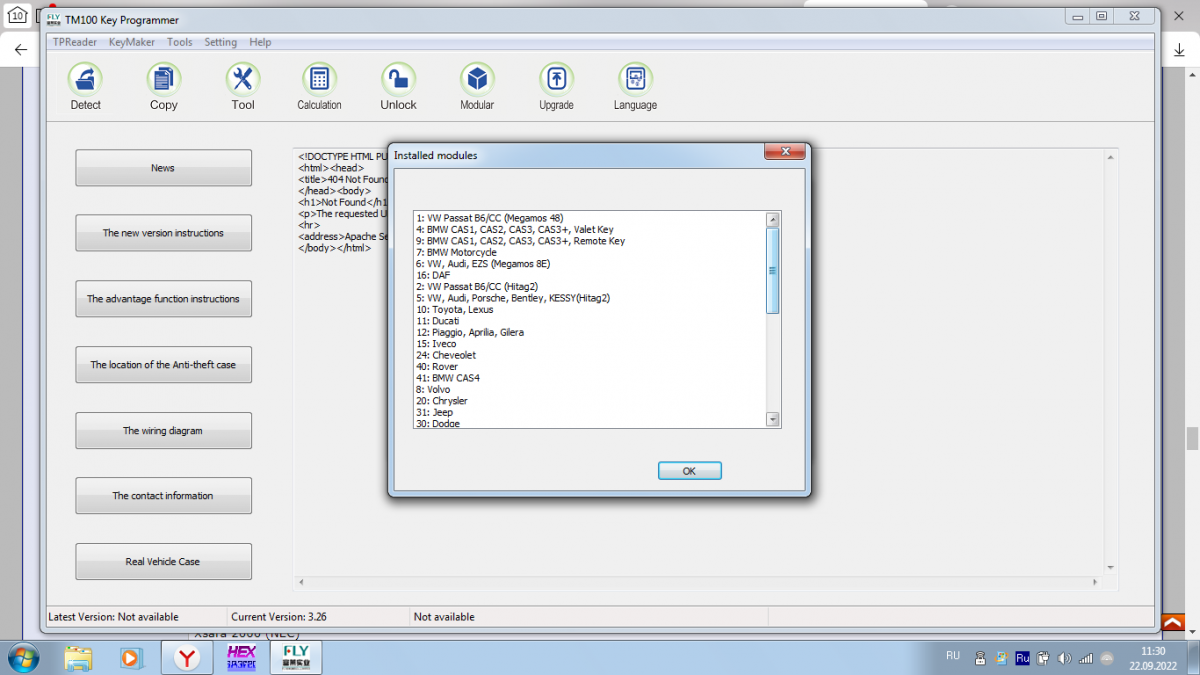Maximize the TM100 Key Programmer window
This screenshot has height=675, width=1200.
click(1101, 16)
